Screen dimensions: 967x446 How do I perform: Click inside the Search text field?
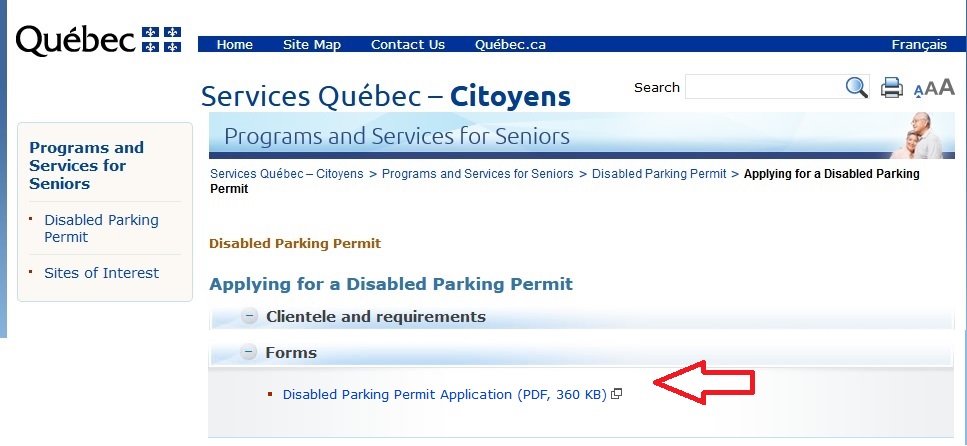click(x=763, y=88)
